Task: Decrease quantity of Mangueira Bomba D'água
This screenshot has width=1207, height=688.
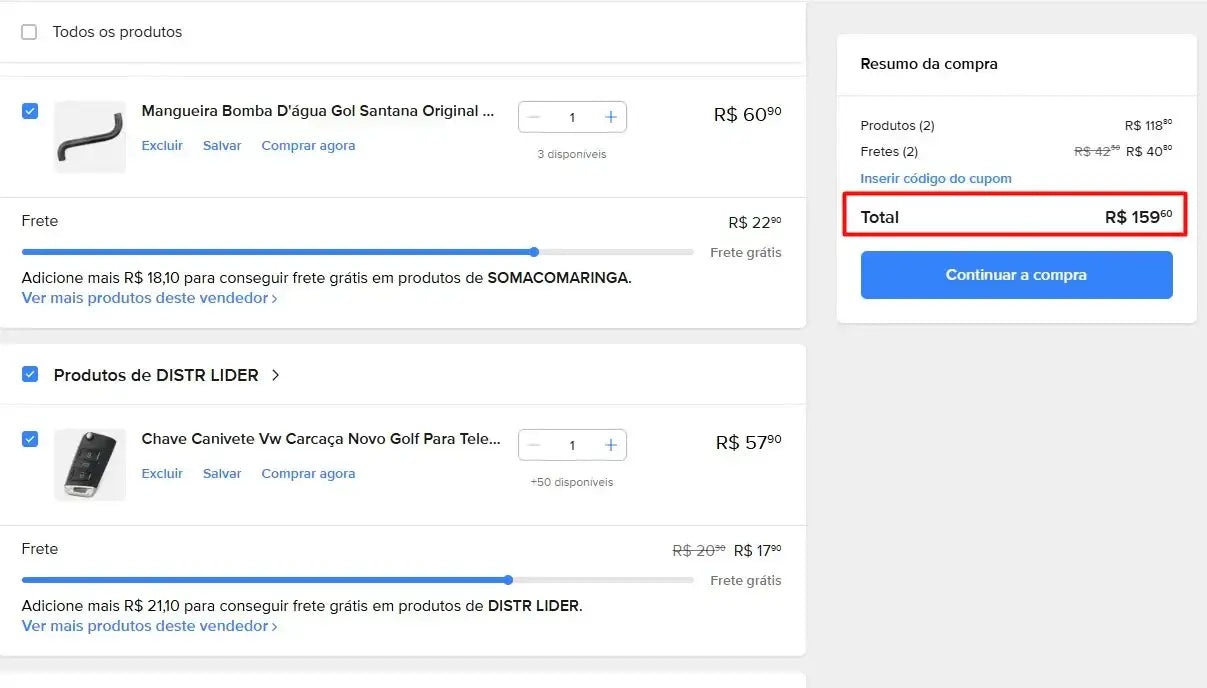Action: pyautogui.click(x=534, y=117)
